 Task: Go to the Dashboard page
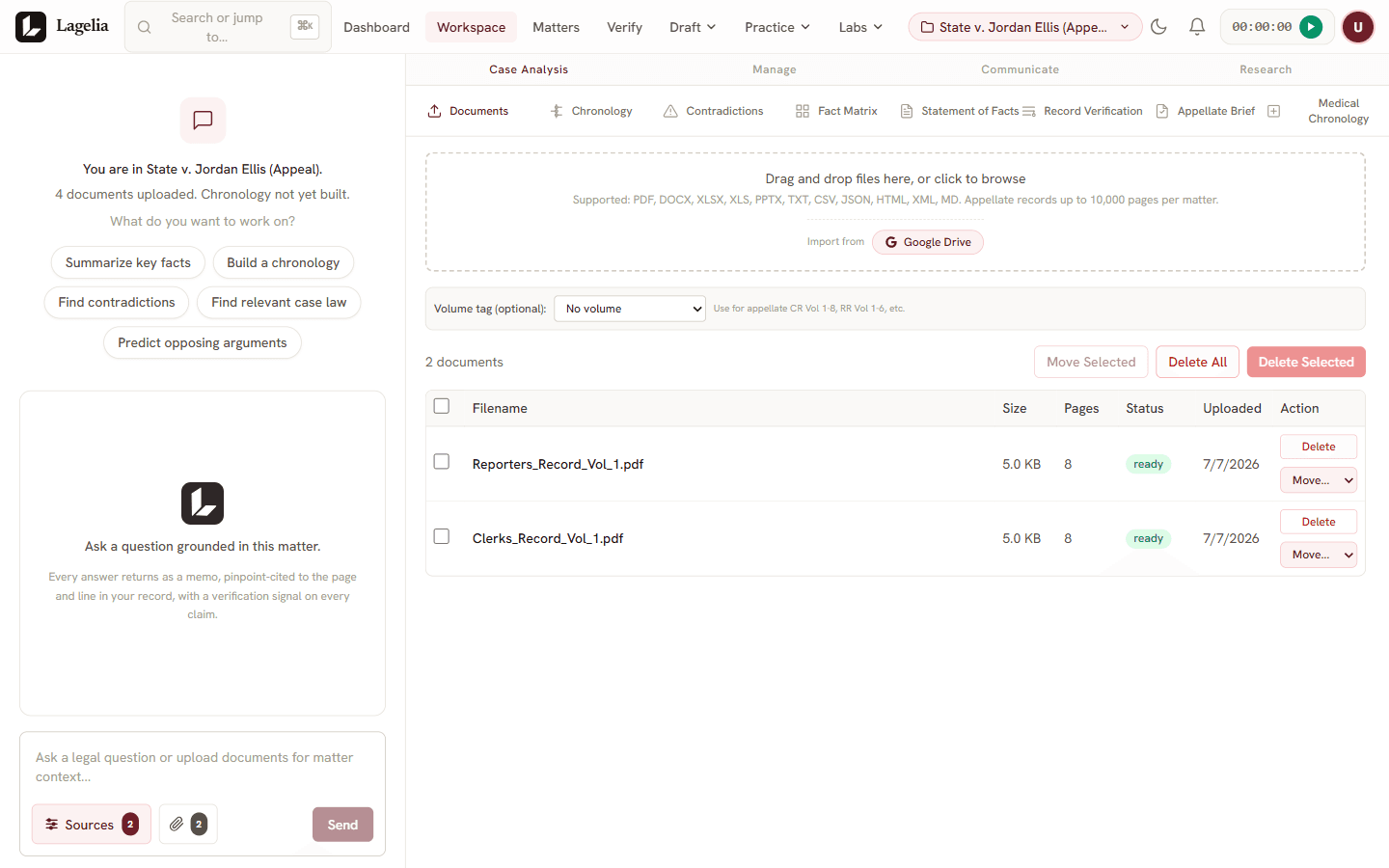pyautogui.click(x=376, y=27)
